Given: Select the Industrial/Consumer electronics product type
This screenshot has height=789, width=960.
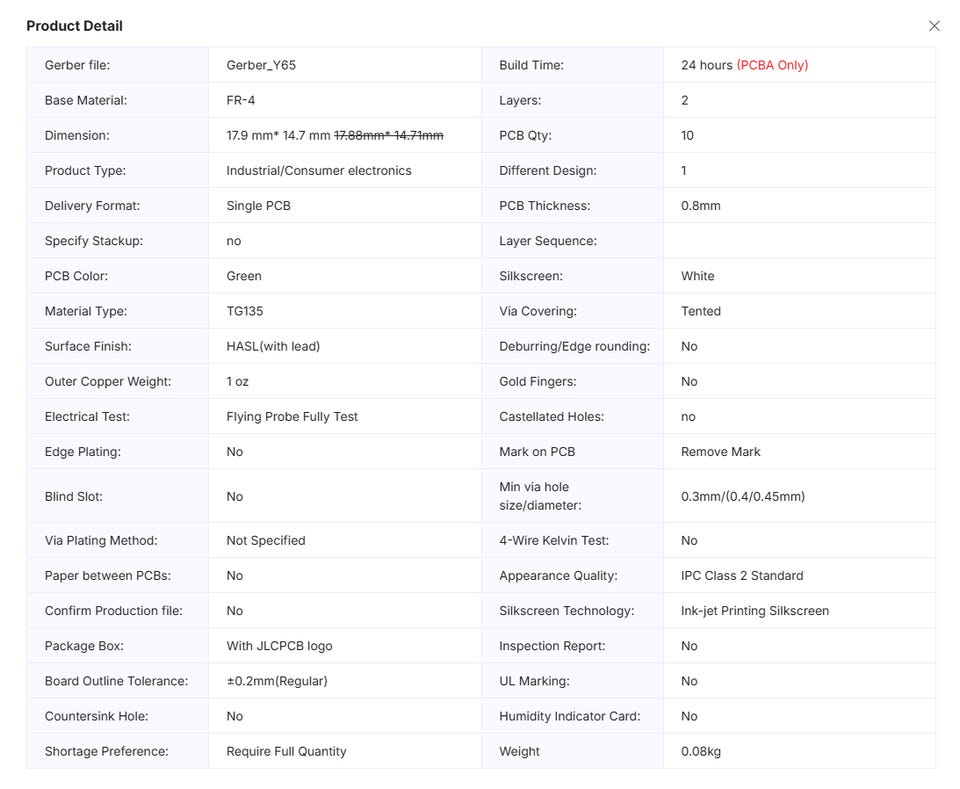Looking at the screenshot, I should [x=319, y=171].
